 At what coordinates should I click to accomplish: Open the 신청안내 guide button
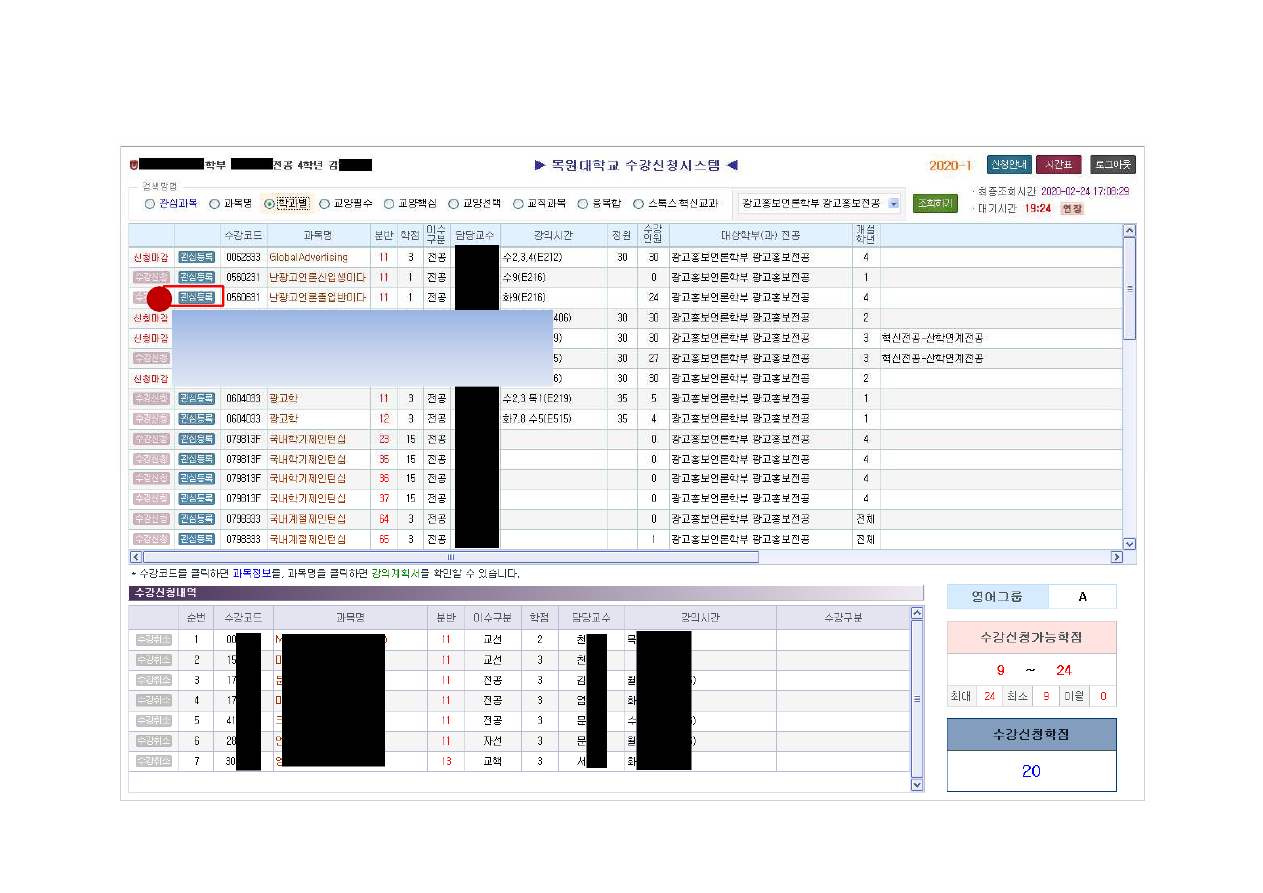tap(1008, 165)
